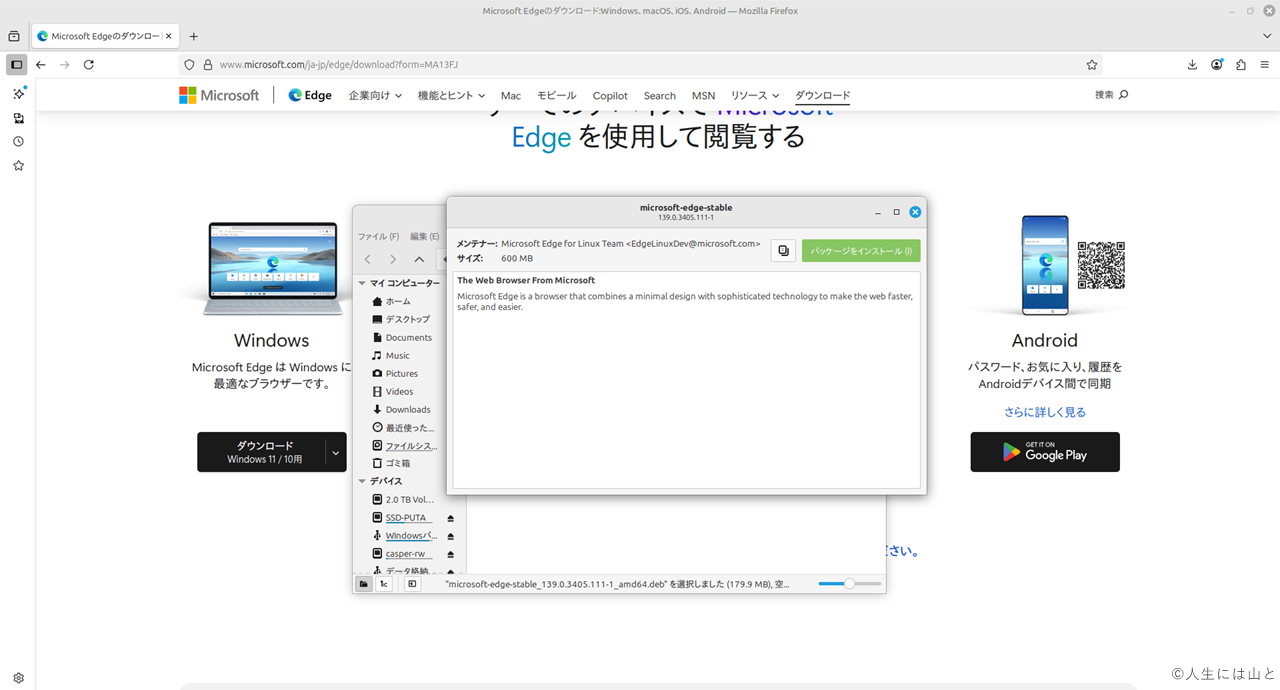1280x690 pixels.
Task: Open the Firefox account icon
Action: (x=1217, y=64)
